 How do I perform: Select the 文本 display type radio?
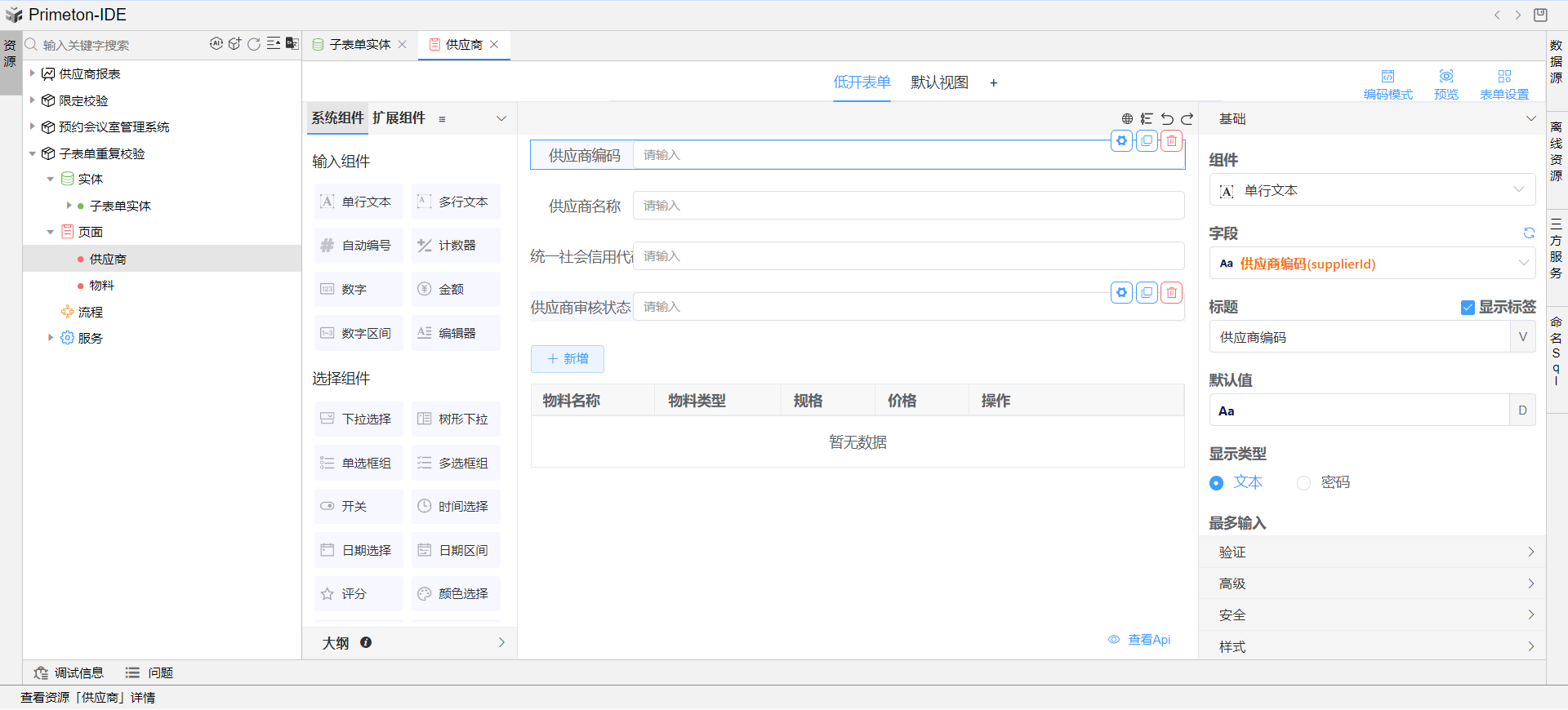pyautogui.click(x=1217, y=483)
